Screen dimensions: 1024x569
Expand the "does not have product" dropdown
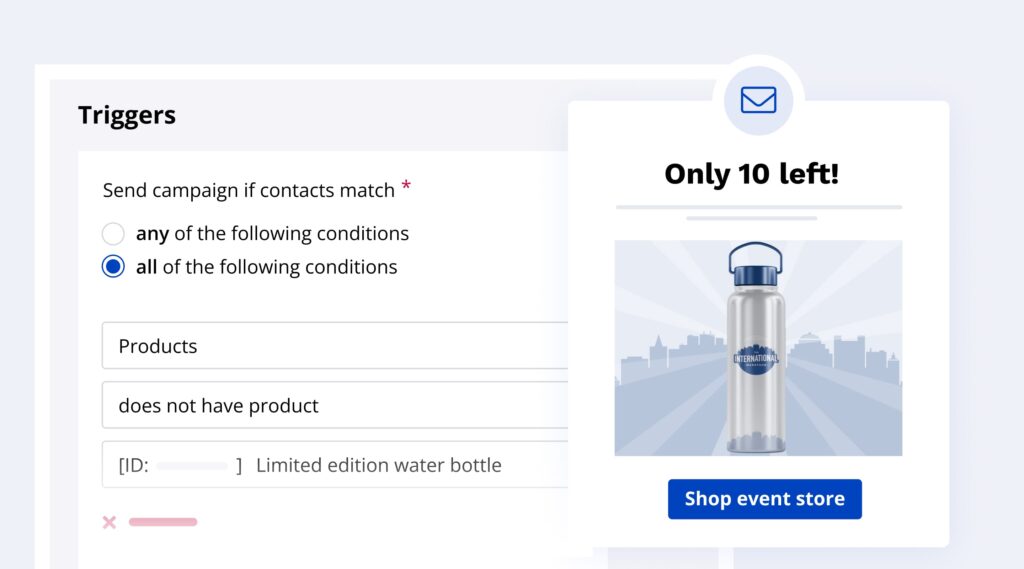(x=335, y=406)
